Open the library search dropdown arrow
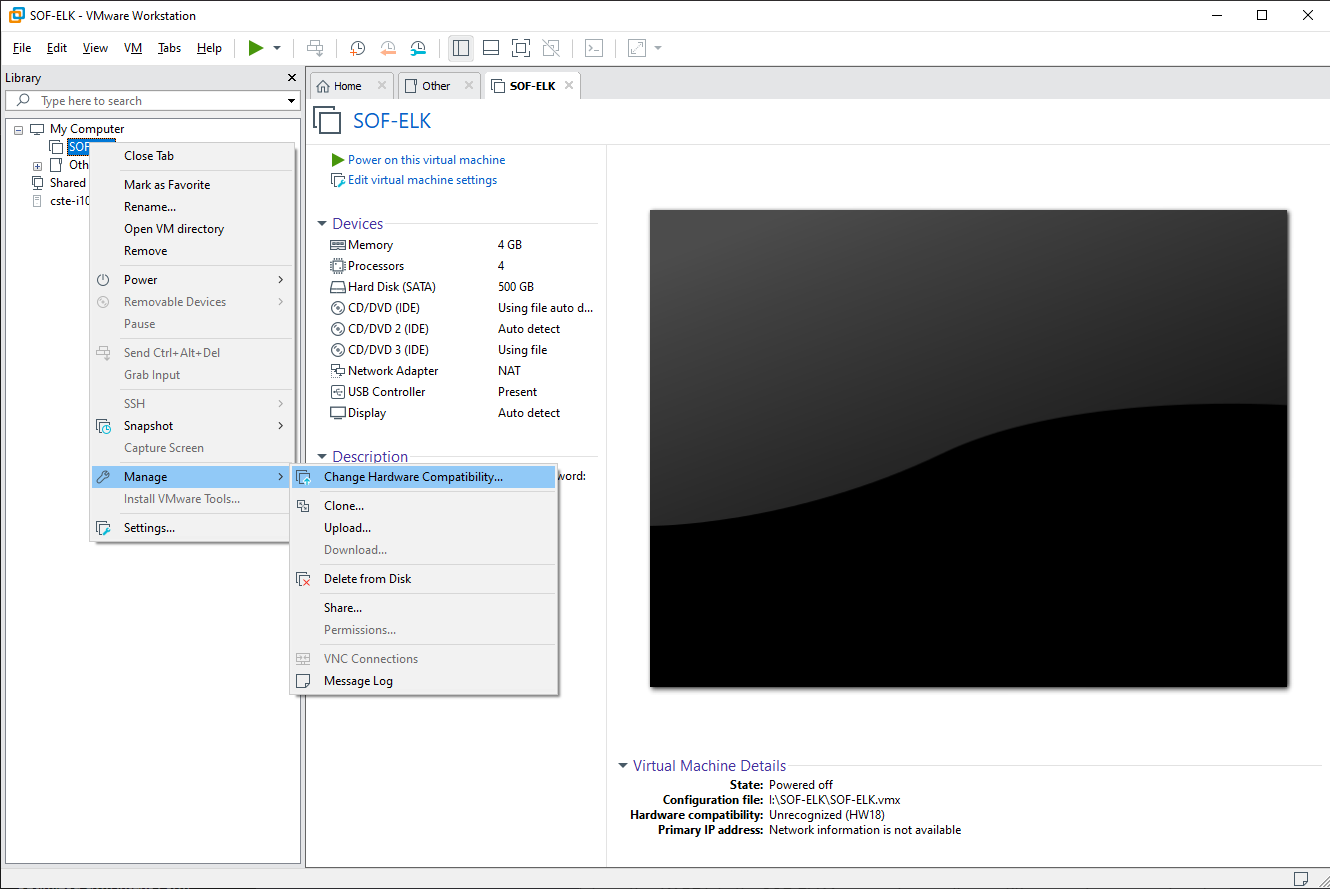Image resolution: width=1330 pixels, height=890 pixels. click(x=292, y=101)
